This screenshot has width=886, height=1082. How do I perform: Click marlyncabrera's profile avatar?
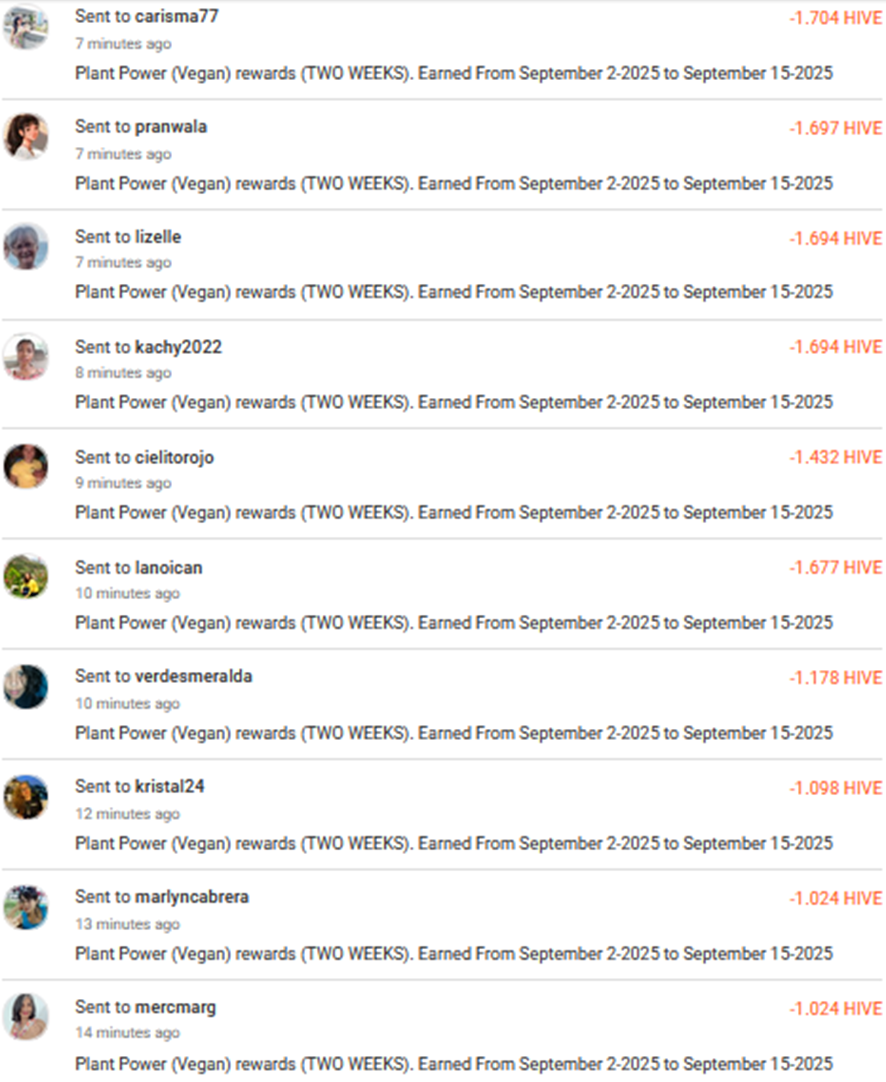click(x=26, y=906)
